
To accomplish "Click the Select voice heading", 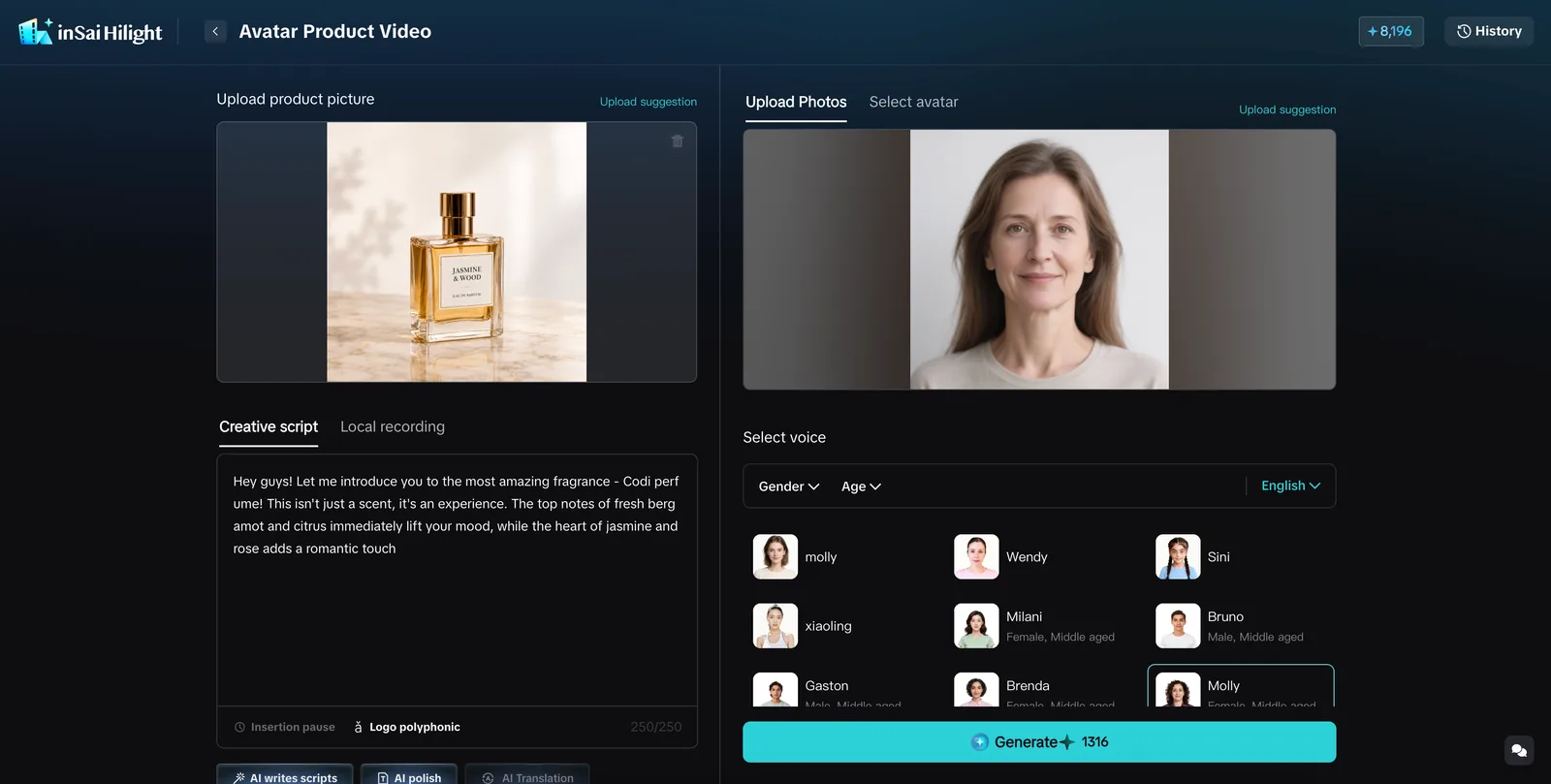I will (784, 438).
